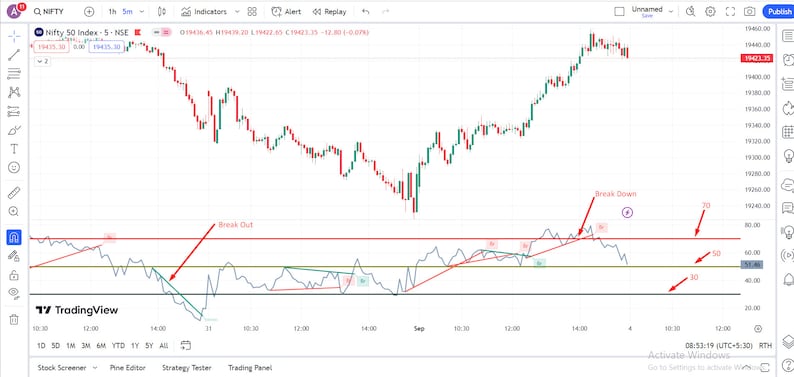Expand the indicator favorites dropdown arrow

point(237,11)
